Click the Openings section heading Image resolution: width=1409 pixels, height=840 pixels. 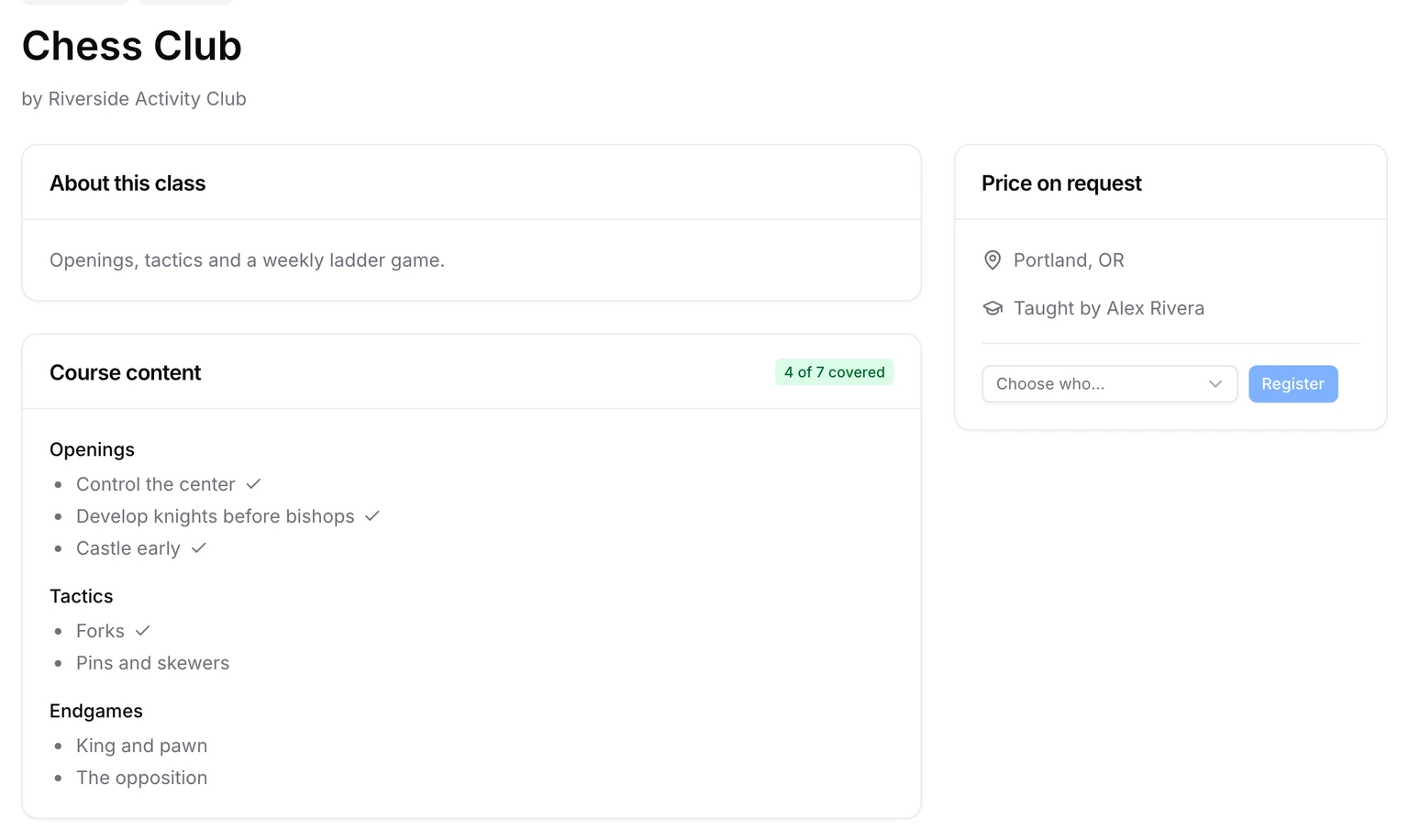[92, 450]
